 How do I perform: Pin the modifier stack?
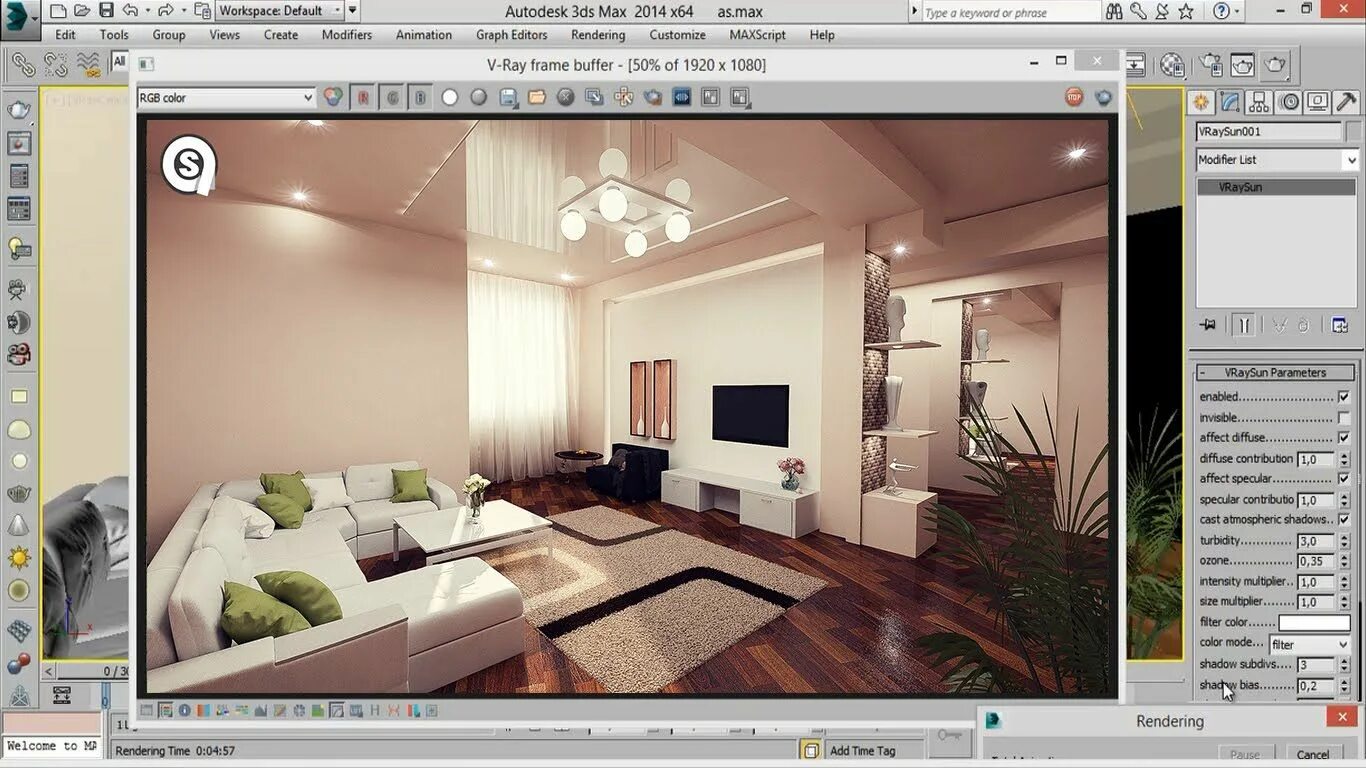click(x=1208, y=325)
